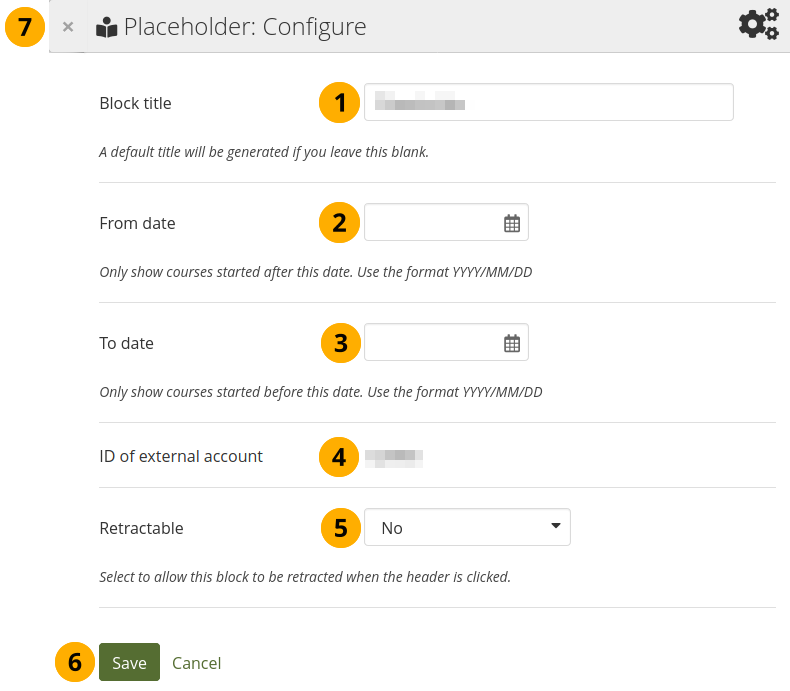790x691 pixels.
Task: Click inside the From date input box
Action: (x=432, y=223)
